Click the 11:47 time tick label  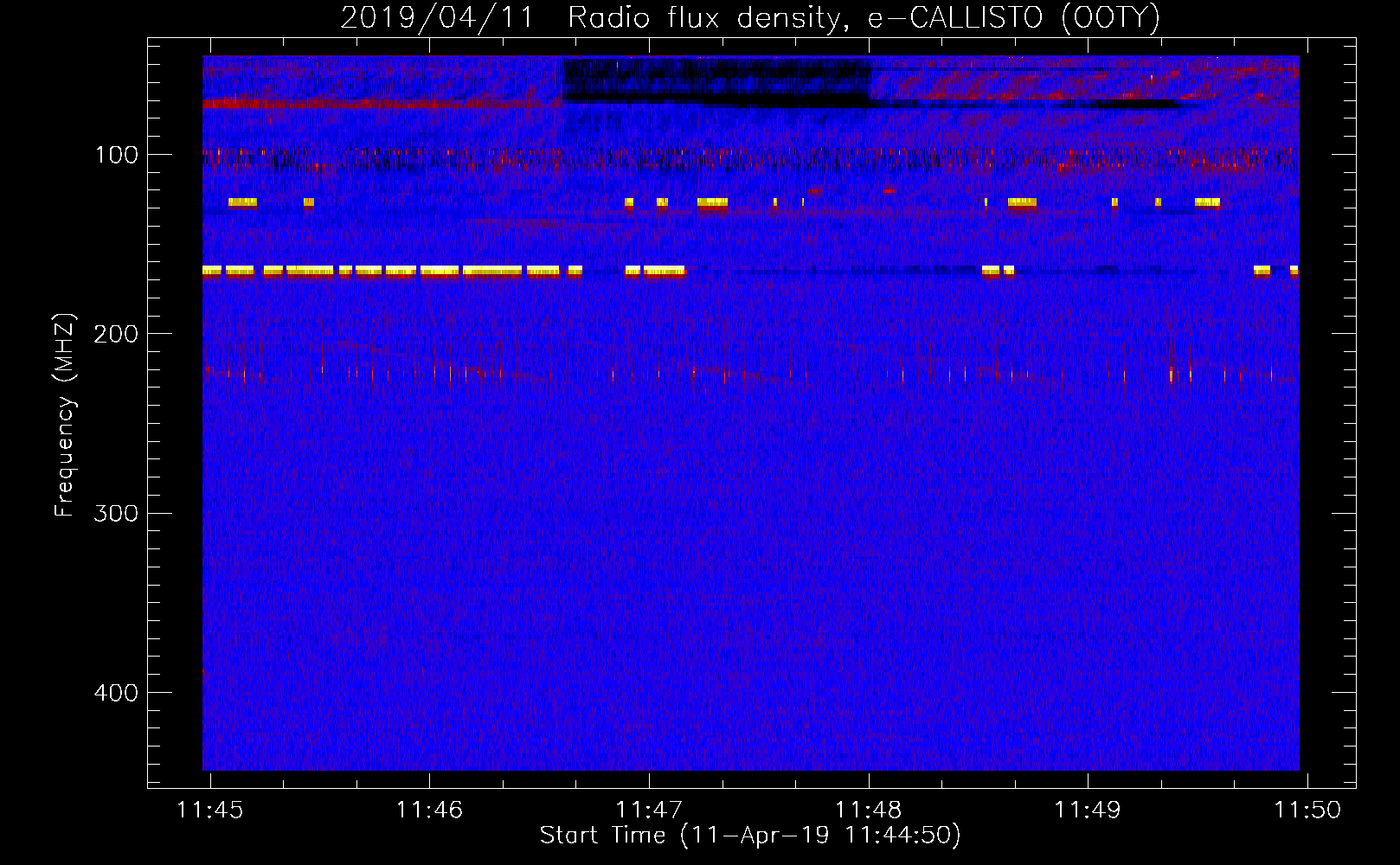click(x=649, y=810)
